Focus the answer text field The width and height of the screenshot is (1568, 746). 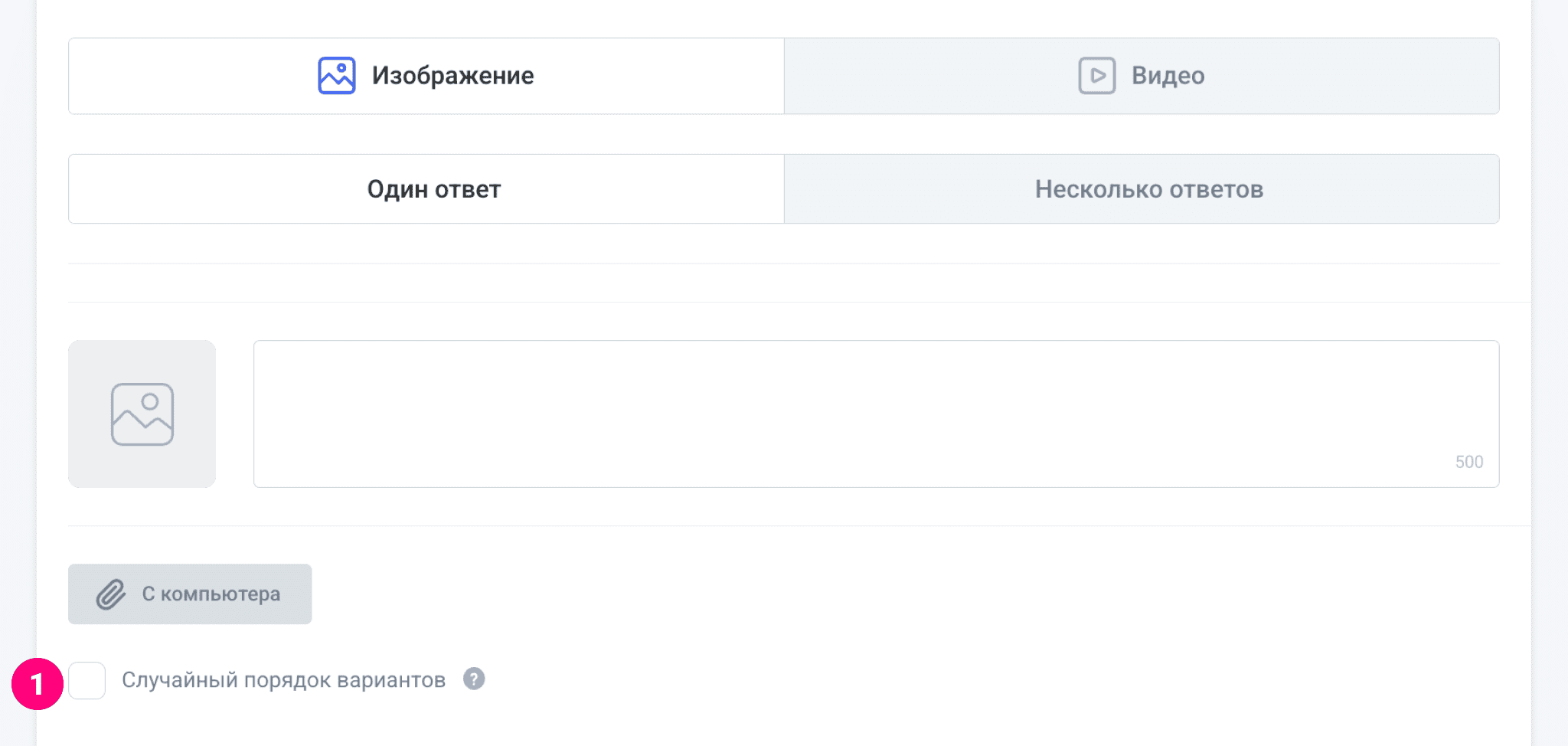[x=876, y=414]
